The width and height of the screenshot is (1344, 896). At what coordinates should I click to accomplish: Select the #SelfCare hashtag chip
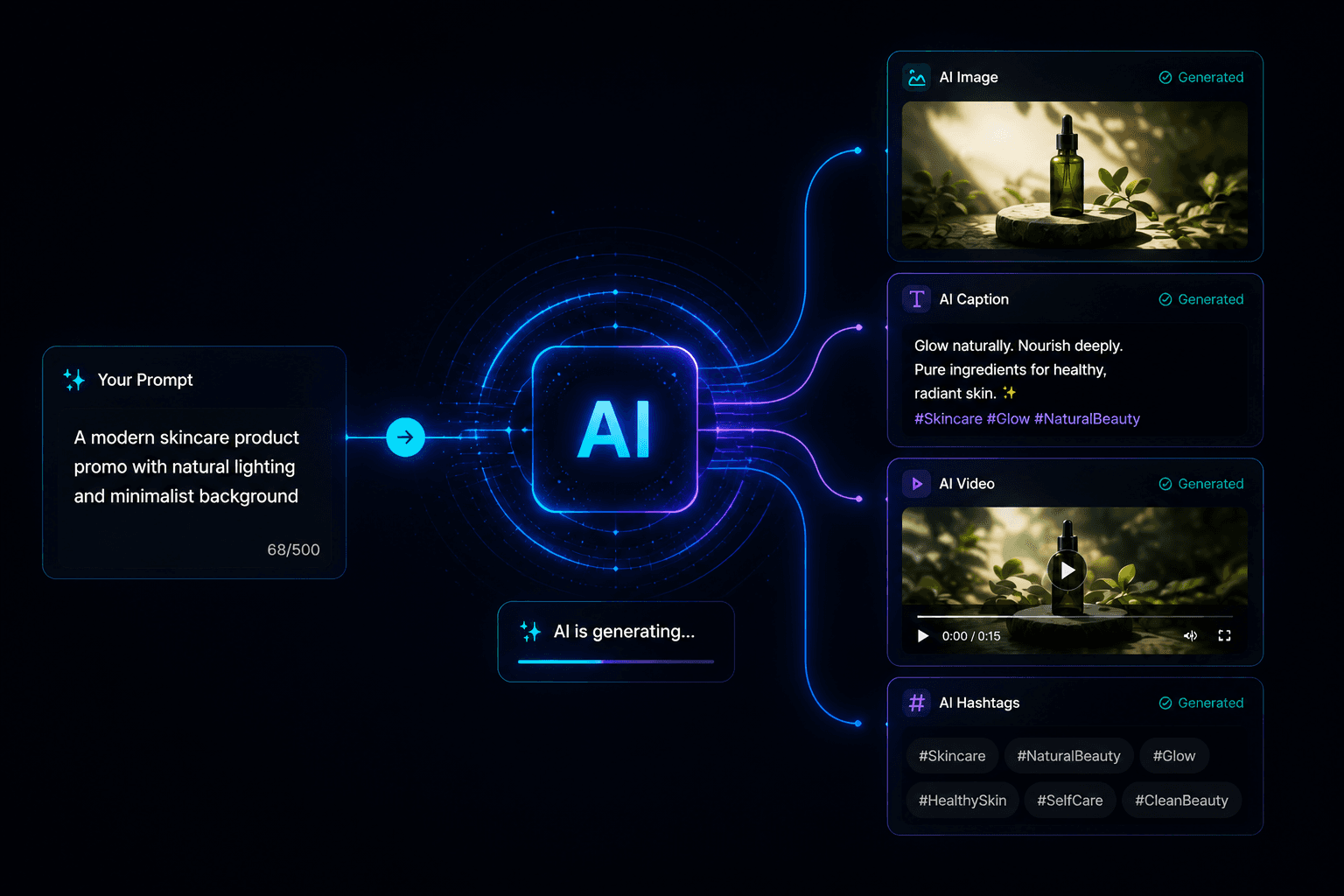click(1070, 801)
